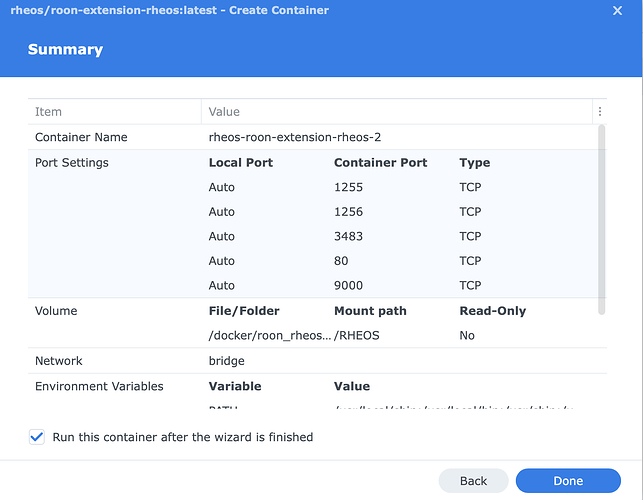This screenshot has height=500, width=643.
Task: Click 'Auto' local port for port 1255
Action: pos(221,187)
